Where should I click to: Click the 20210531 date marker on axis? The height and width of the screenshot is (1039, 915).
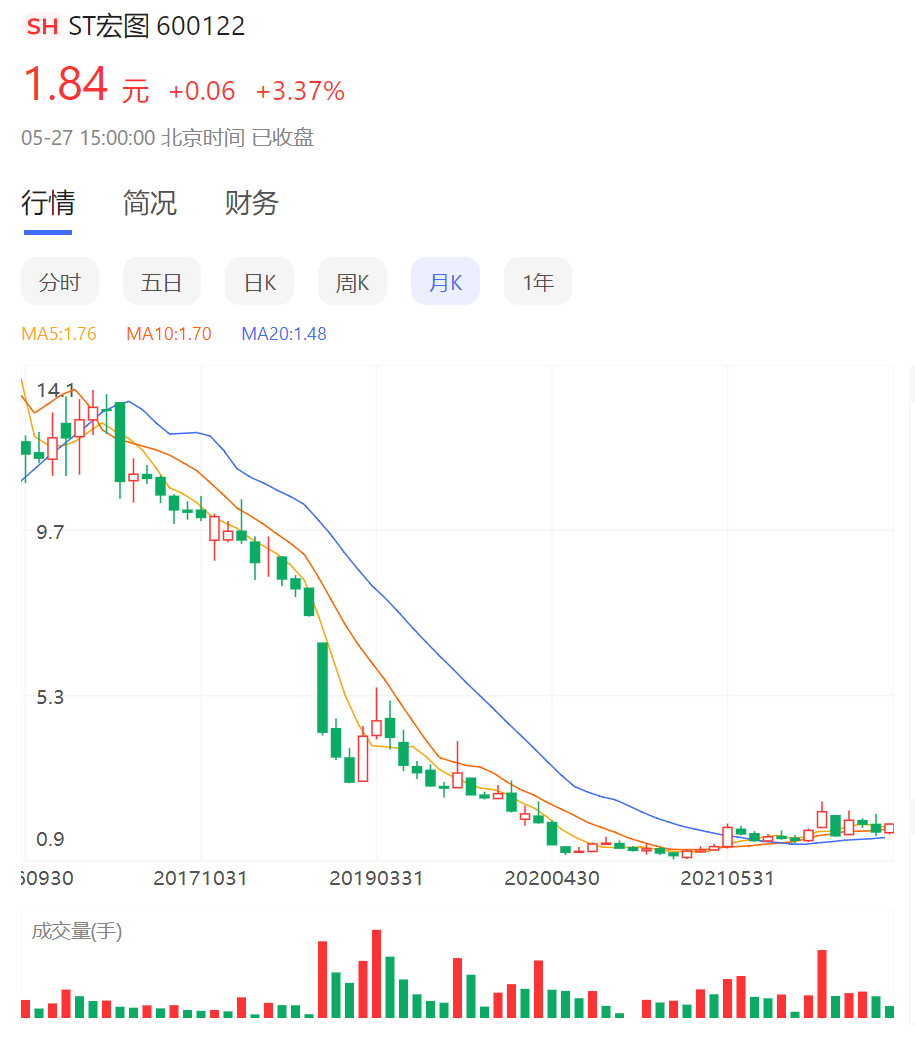[728, 879]
